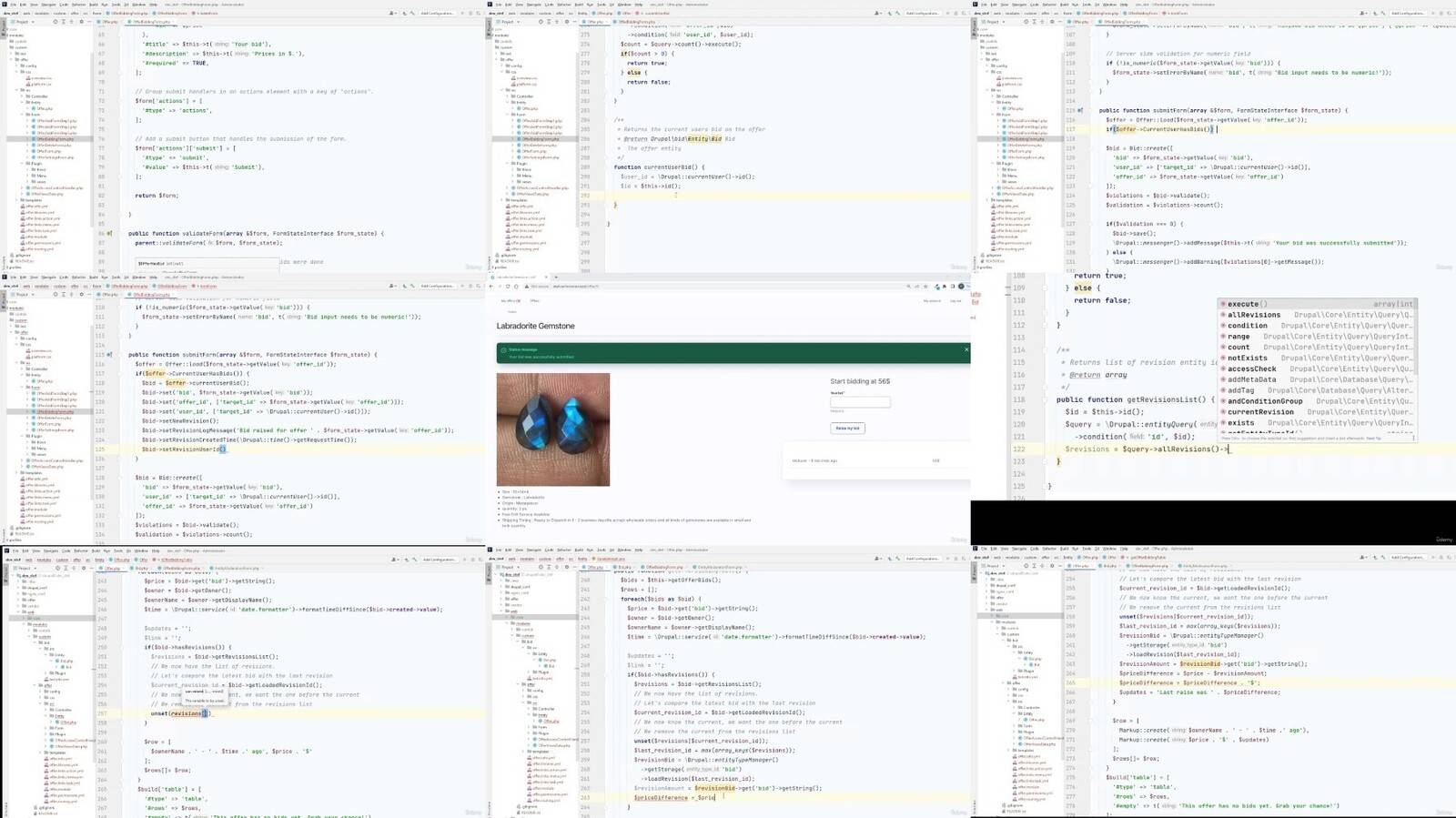This screenshot has height=818, width=1456.
Task: Open Add Configuration dropdown in validateForm code frame
Action: tap(437, 14)
